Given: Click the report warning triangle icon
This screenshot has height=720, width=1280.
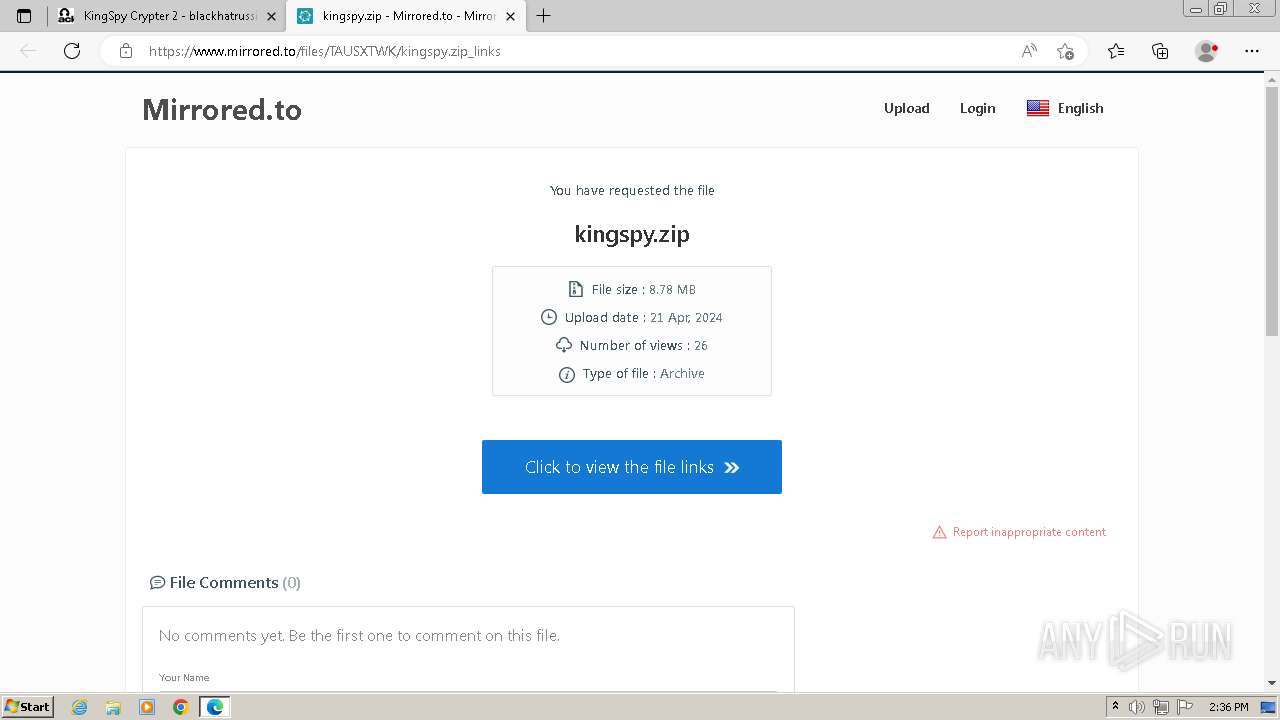Looking at the screenshot, I should tap(939, 532).
